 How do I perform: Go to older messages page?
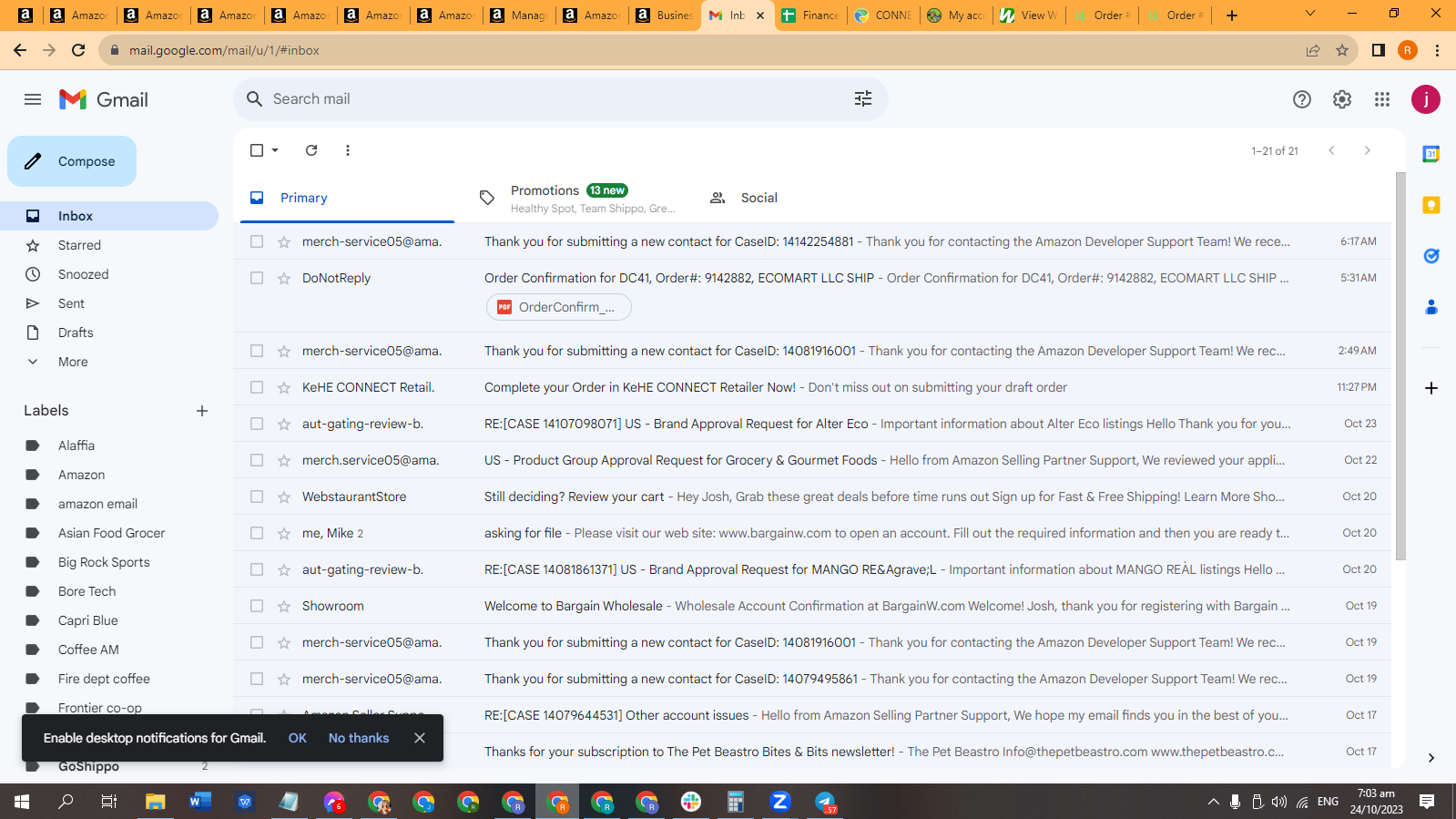pos(1367,150)
